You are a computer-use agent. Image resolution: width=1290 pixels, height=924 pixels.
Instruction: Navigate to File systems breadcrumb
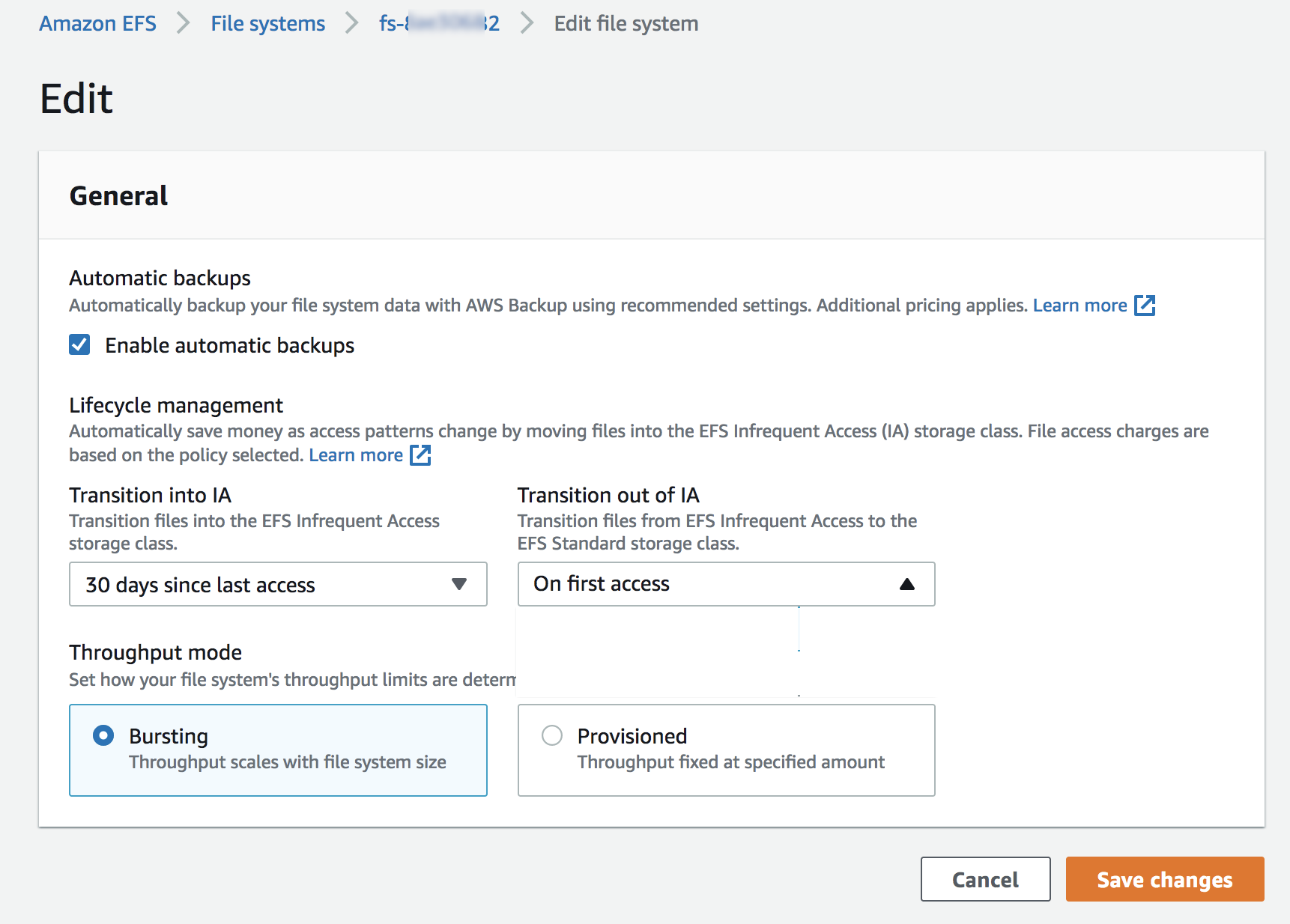click(267, 24)
